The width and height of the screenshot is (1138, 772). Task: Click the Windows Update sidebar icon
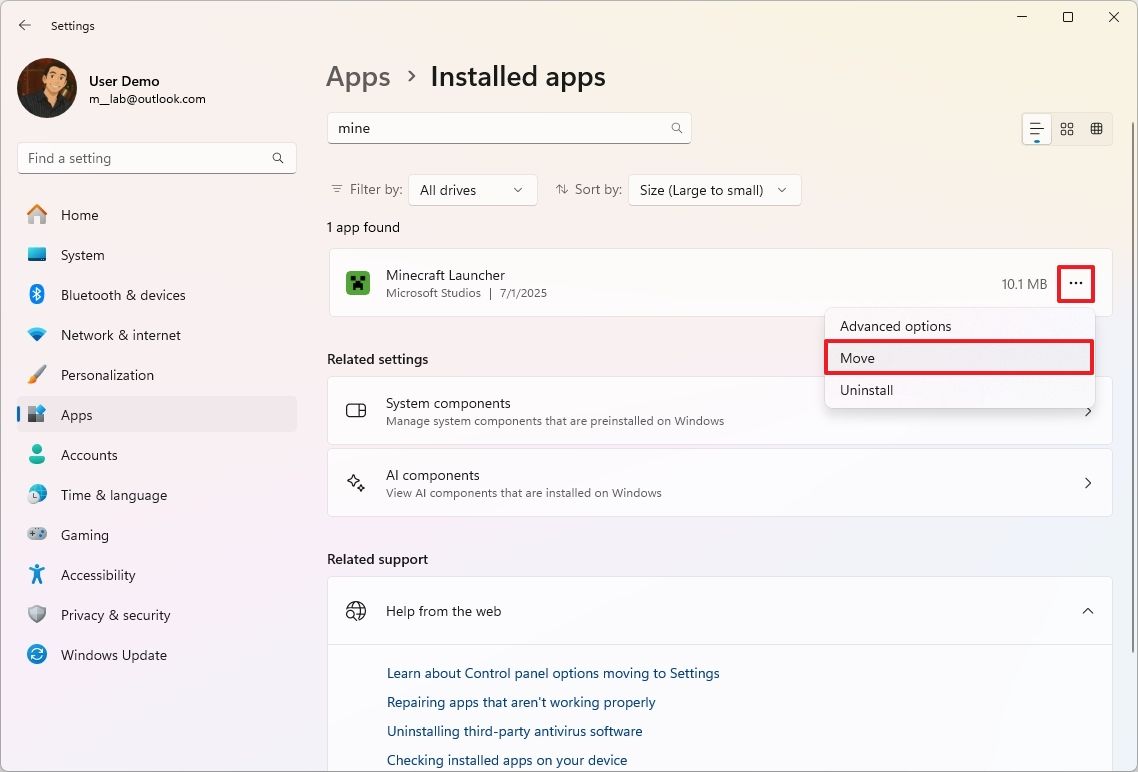click(36, 655)
